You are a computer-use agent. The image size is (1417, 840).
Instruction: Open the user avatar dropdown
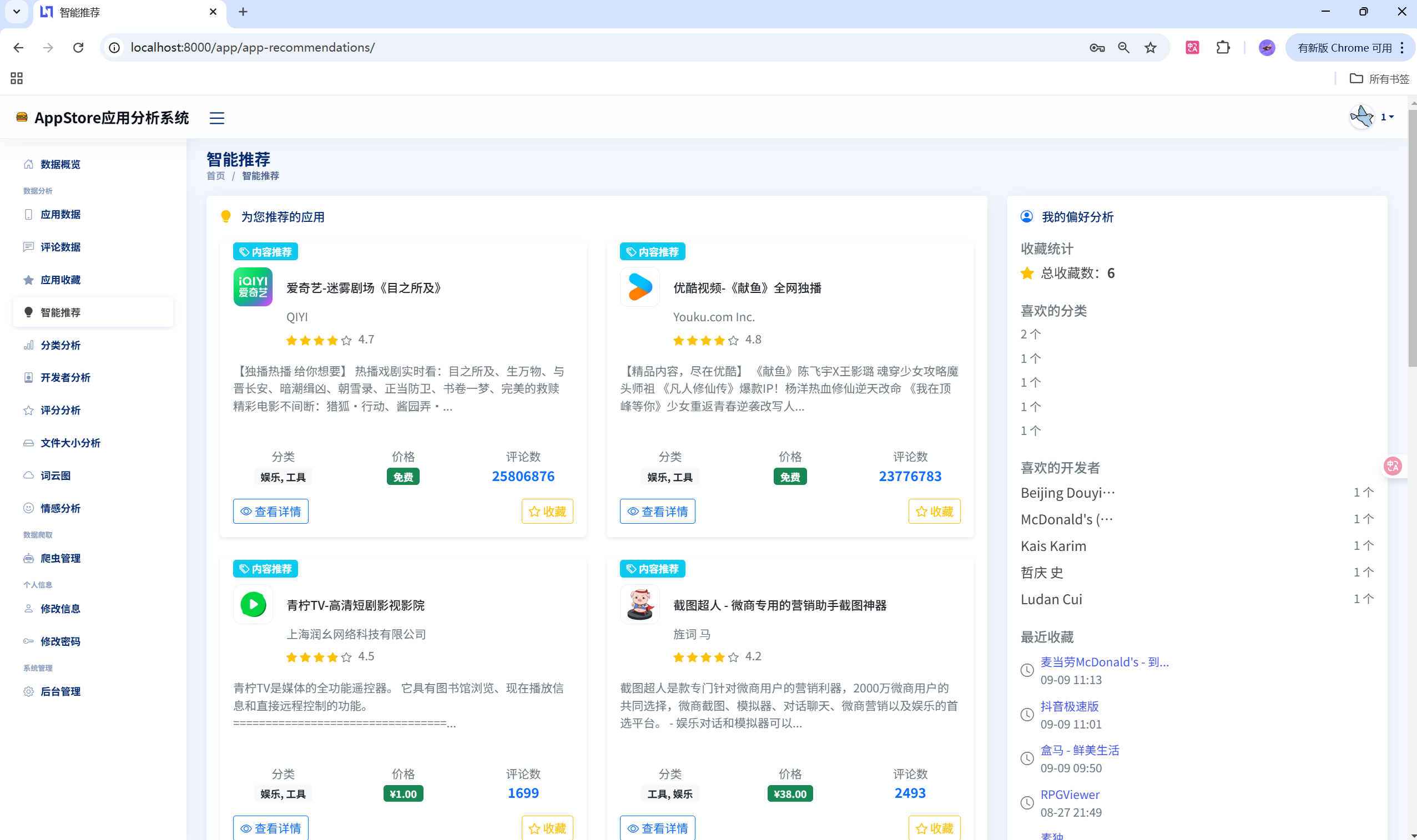tap(1386, 117)
